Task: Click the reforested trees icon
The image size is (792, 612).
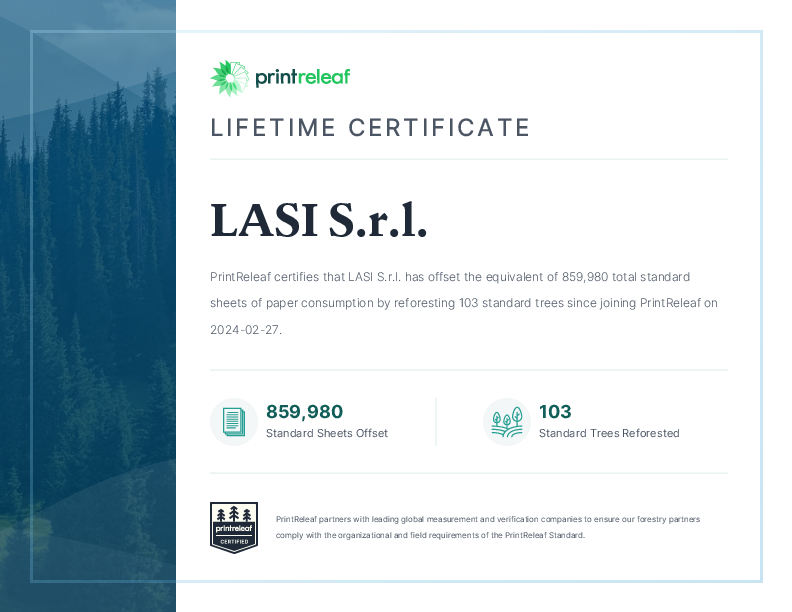Action: click(x=506, y=421)
